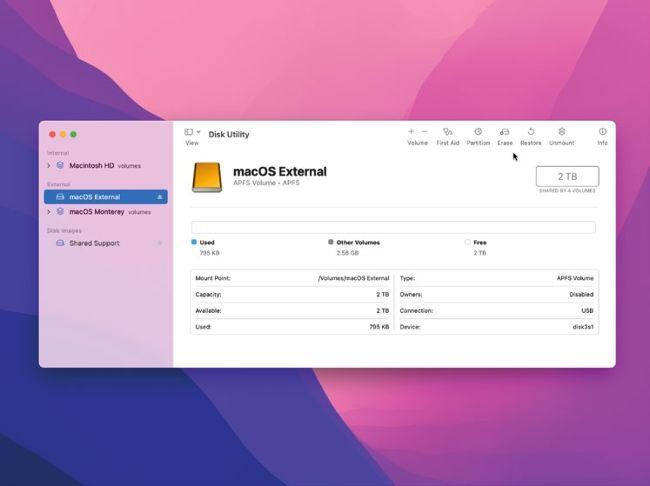Viewport: 650px width, 486px height.
Task: Open the Partition tool
Action: pos(478,132)
